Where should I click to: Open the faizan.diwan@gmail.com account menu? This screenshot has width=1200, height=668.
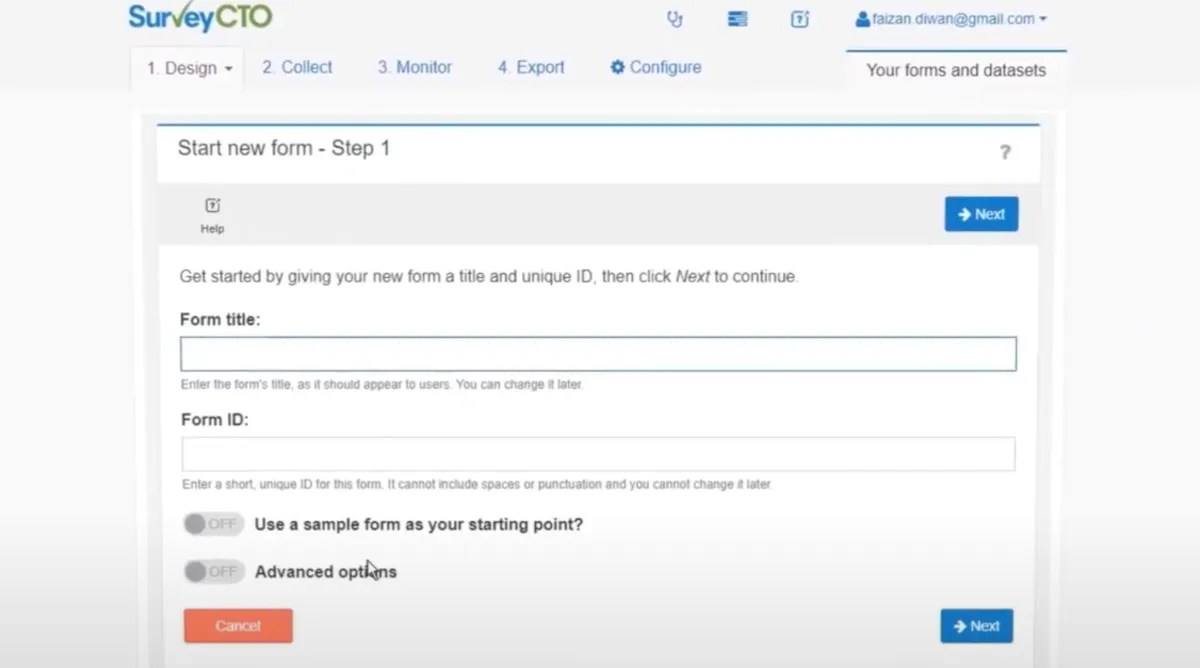point(951,19)
